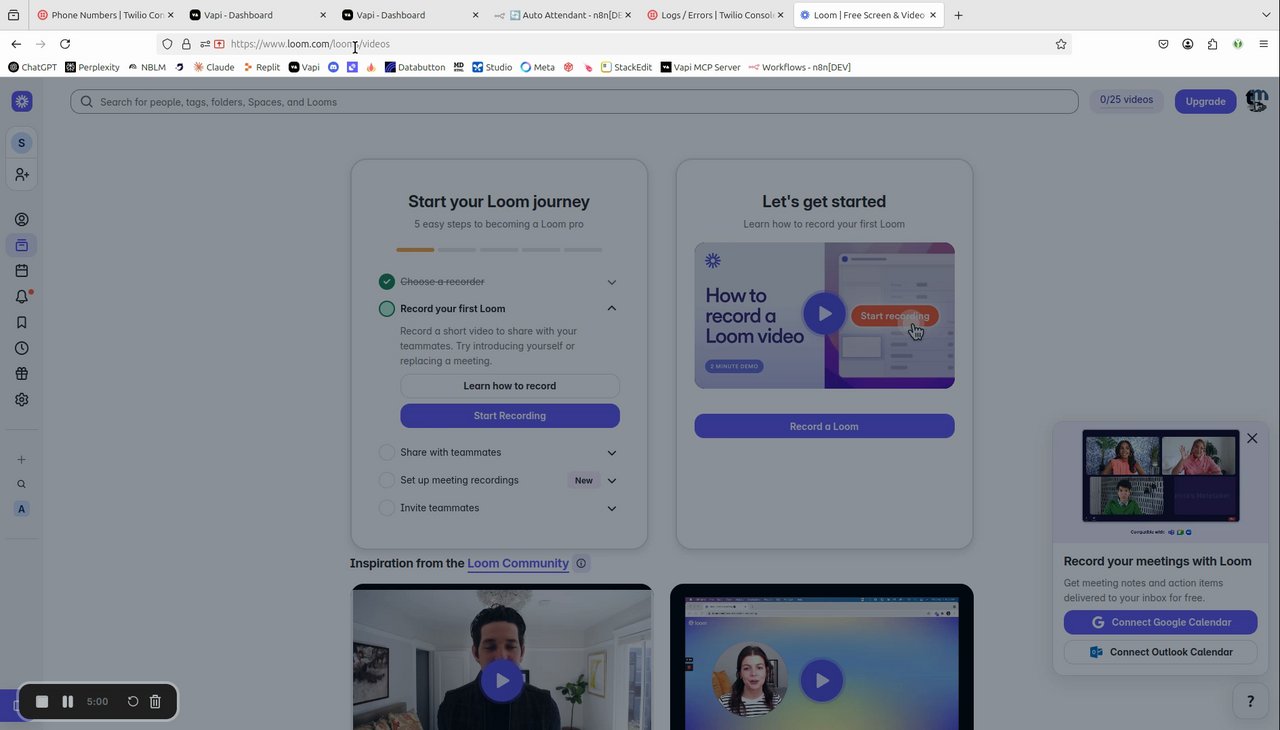Toggle the "Choose a recorder" completed checkmark
The image size is (1280, 730).
(x=387, y=282)
